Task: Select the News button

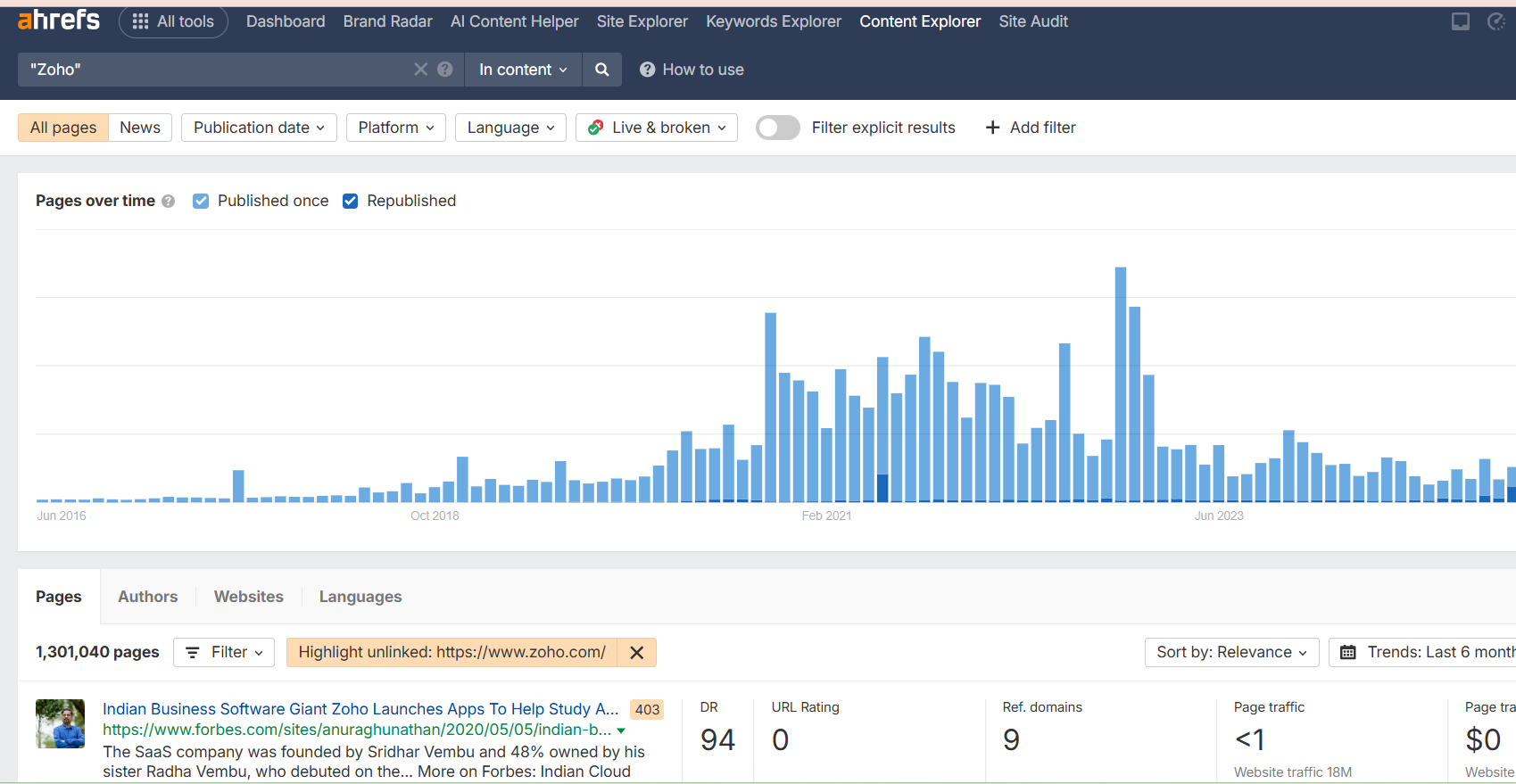Action: pos(140,128)
